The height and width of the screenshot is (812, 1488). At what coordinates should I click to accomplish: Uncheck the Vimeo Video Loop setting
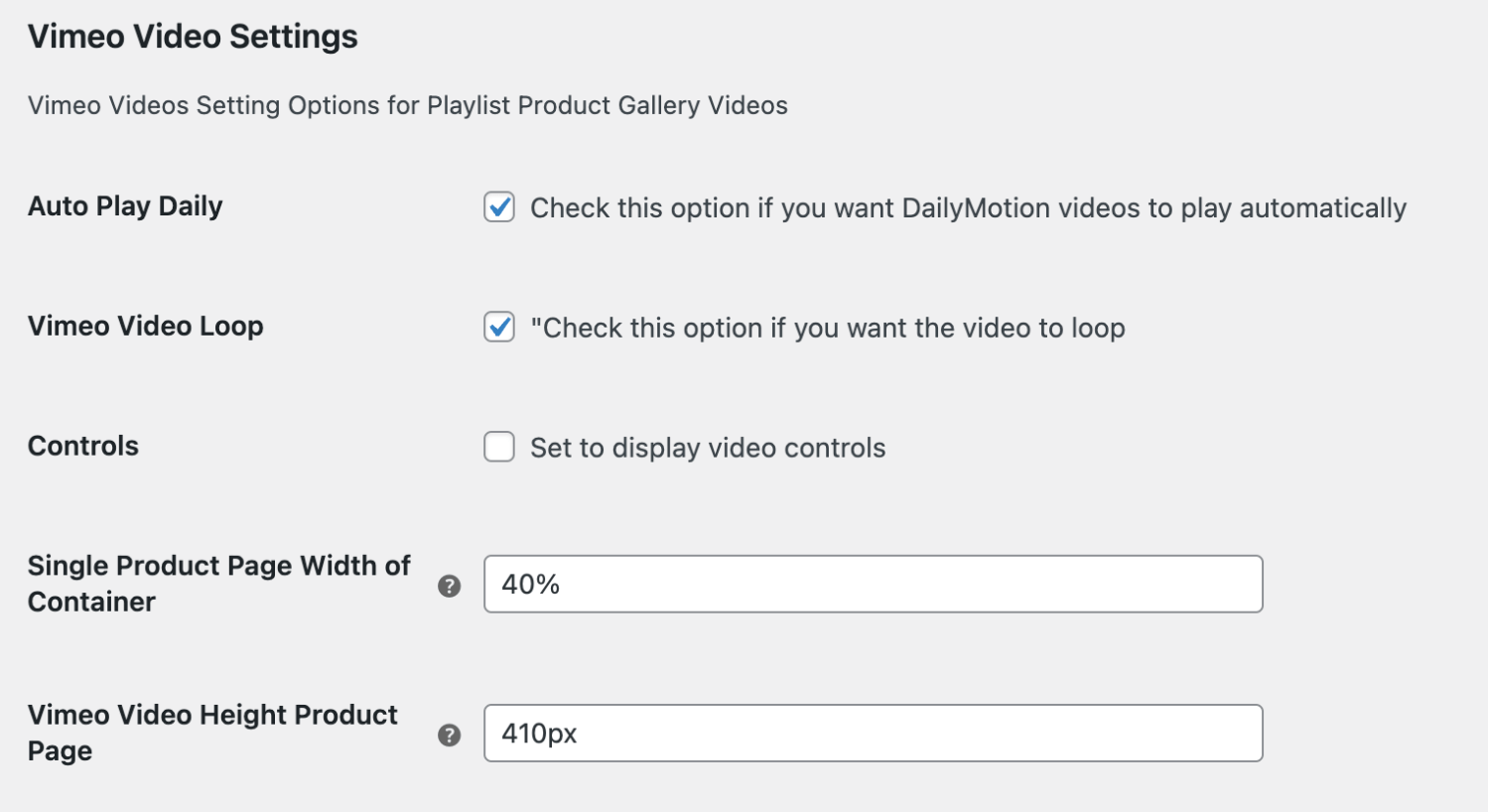(498, 327)
